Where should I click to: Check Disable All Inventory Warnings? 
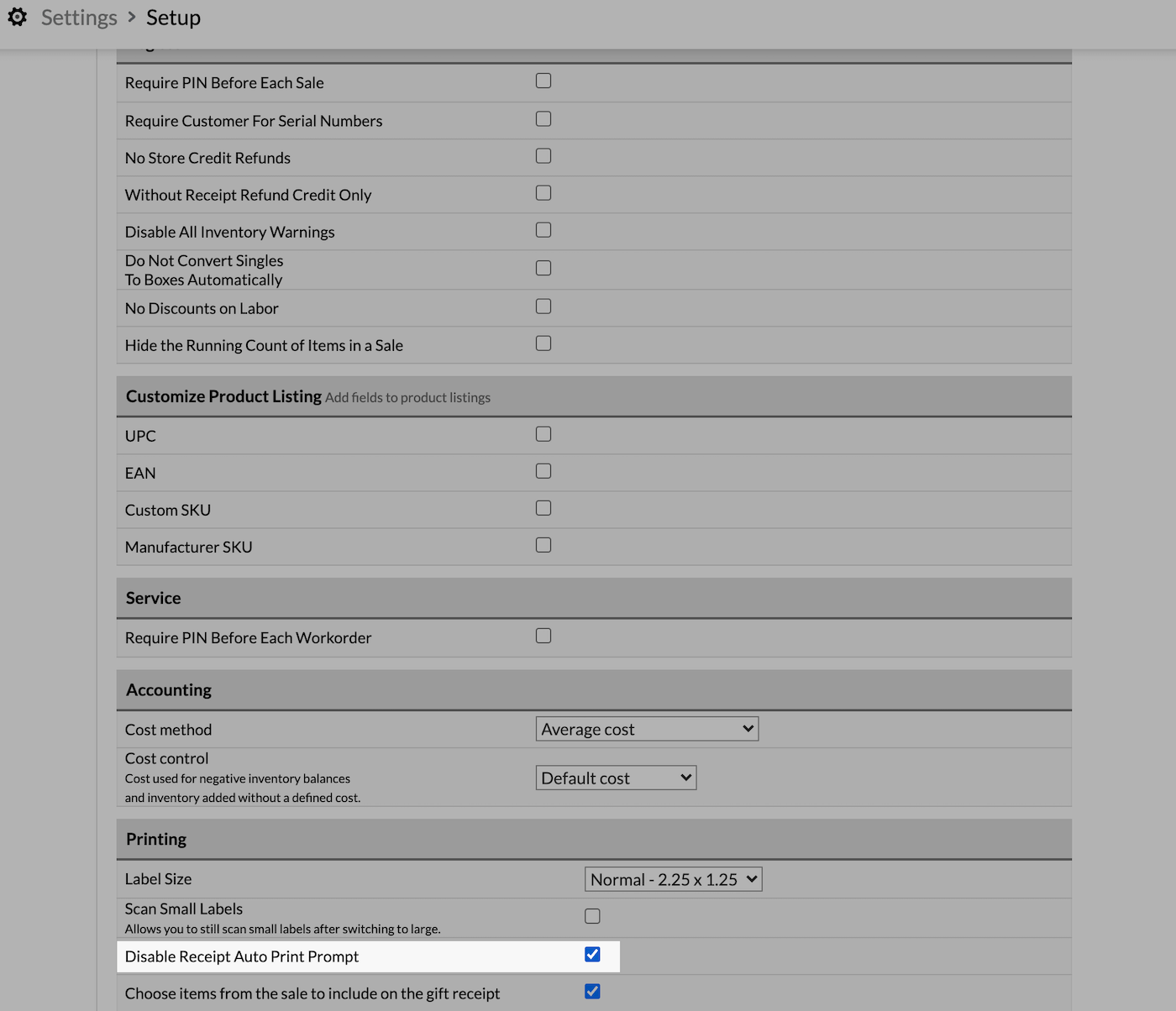[543, 230]
